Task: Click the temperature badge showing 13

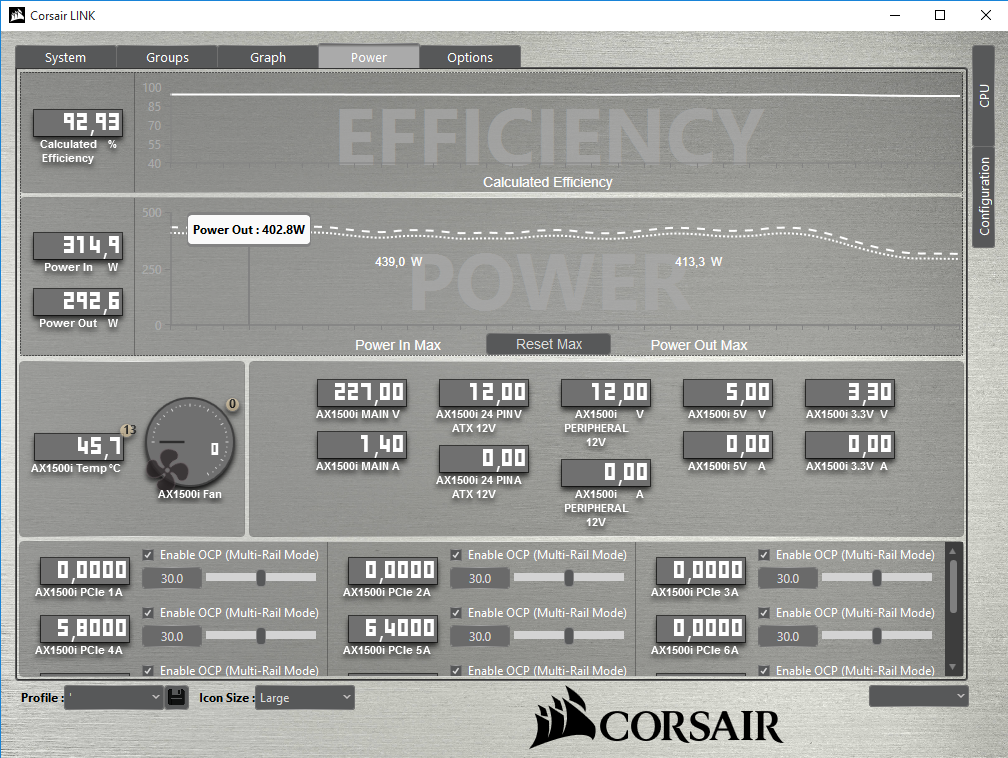Action: click(129, 429)
